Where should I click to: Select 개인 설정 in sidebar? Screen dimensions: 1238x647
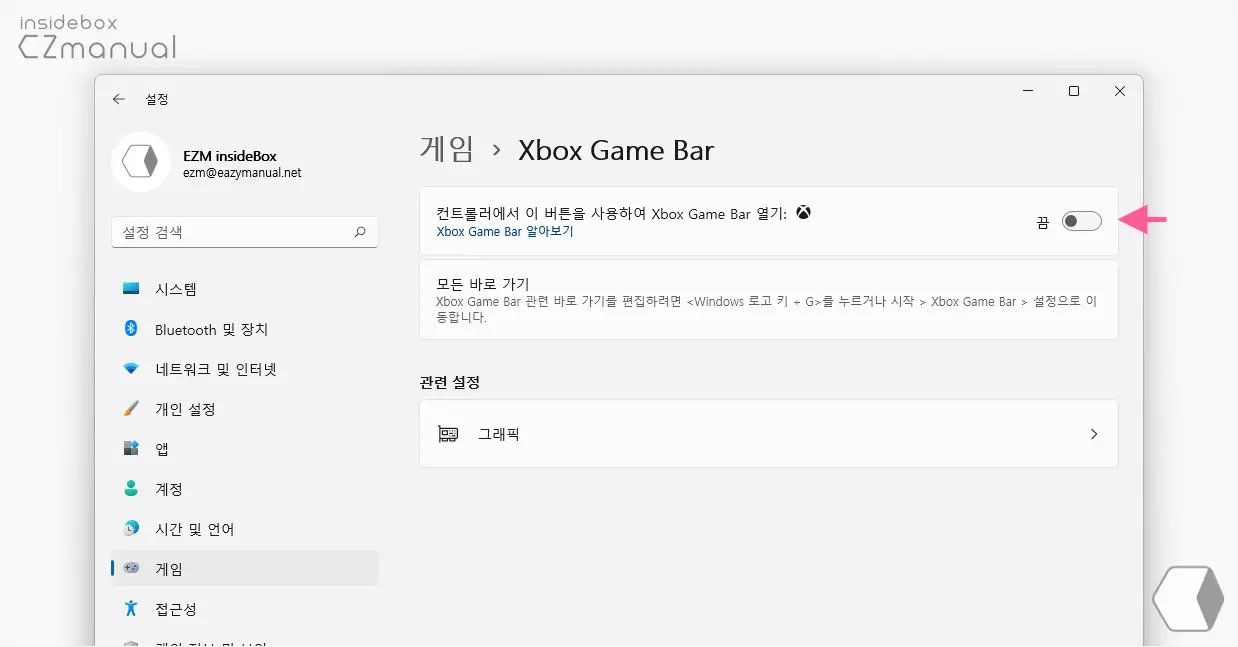pos(245,409)
